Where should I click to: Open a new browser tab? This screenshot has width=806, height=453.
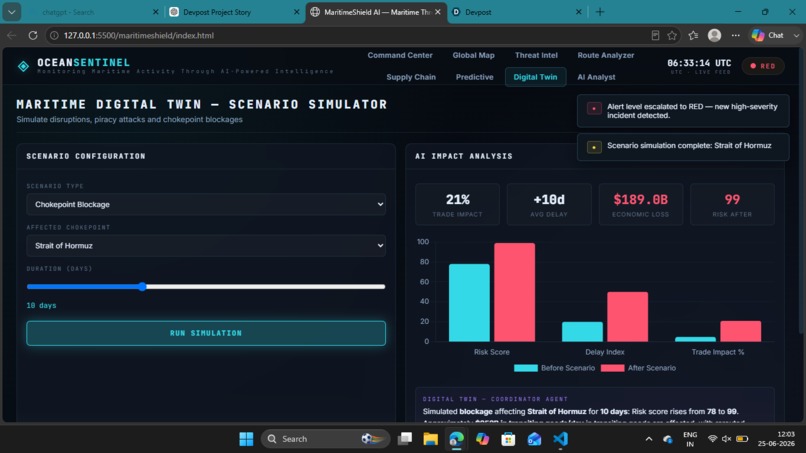[x=600, y=12]
